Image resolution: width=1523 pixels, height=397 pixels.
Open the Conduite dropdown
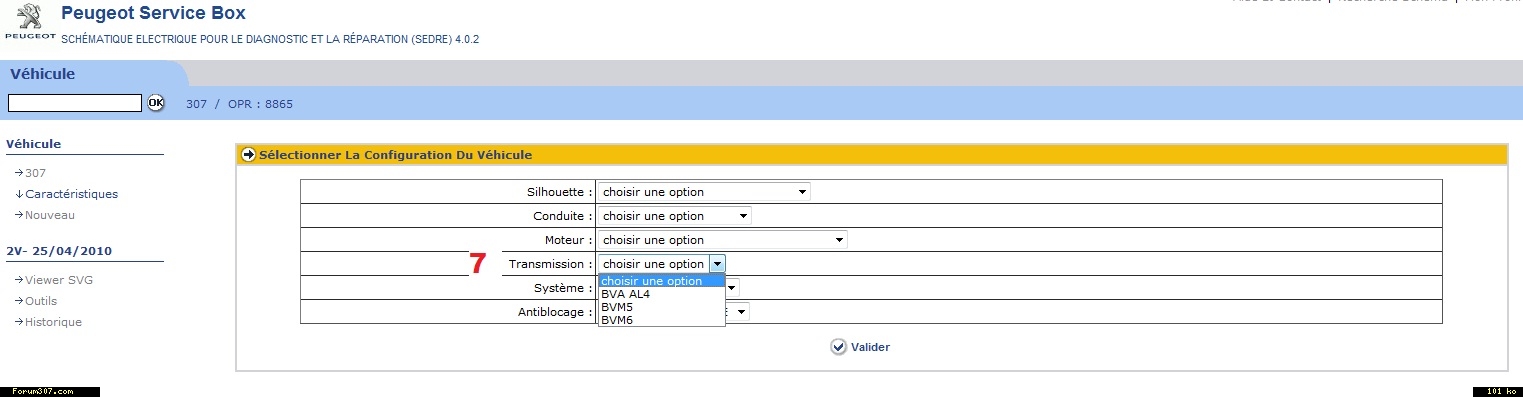point(673,216)
